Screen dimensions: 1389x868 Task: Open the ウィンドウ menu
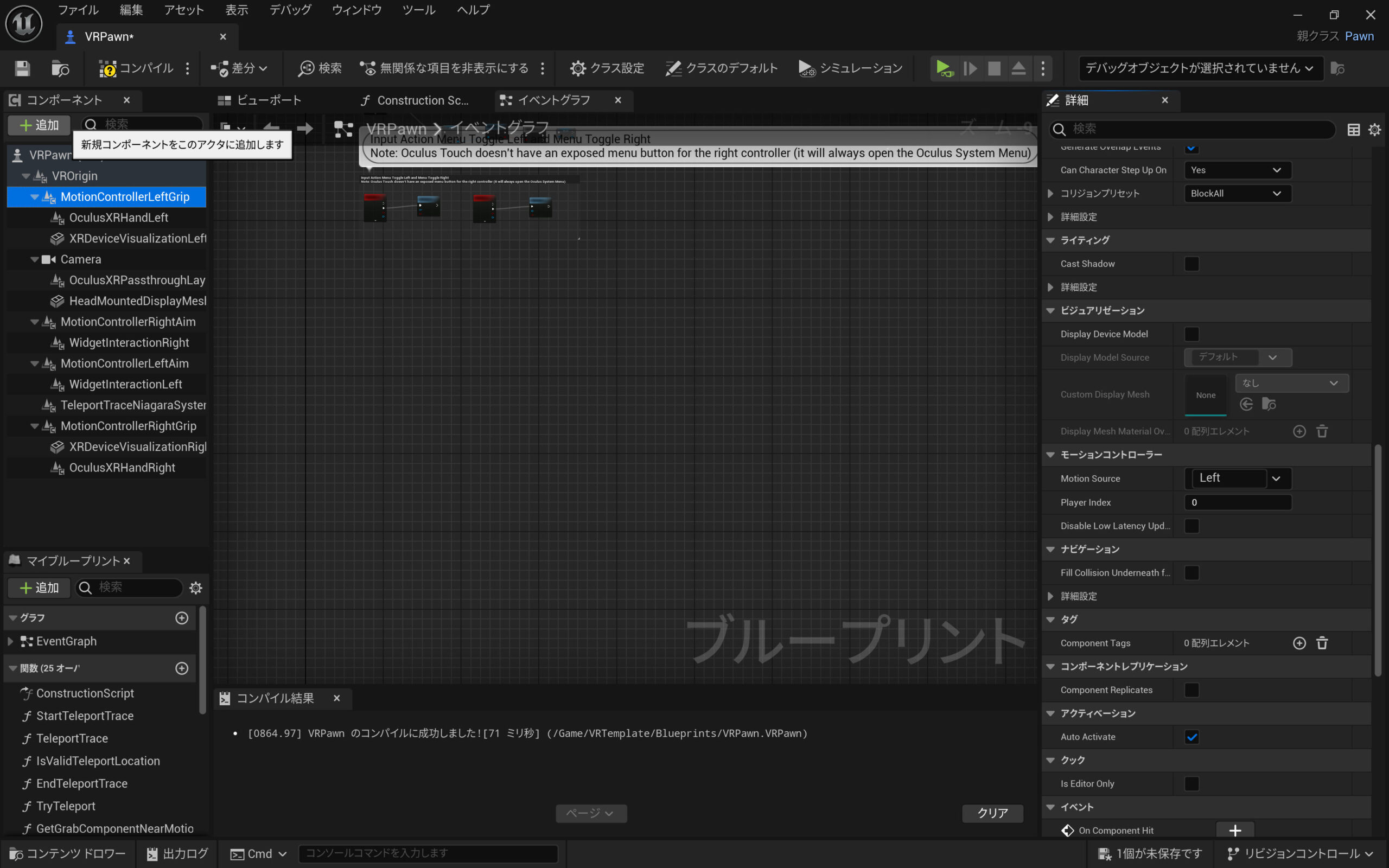click(356, 10)
